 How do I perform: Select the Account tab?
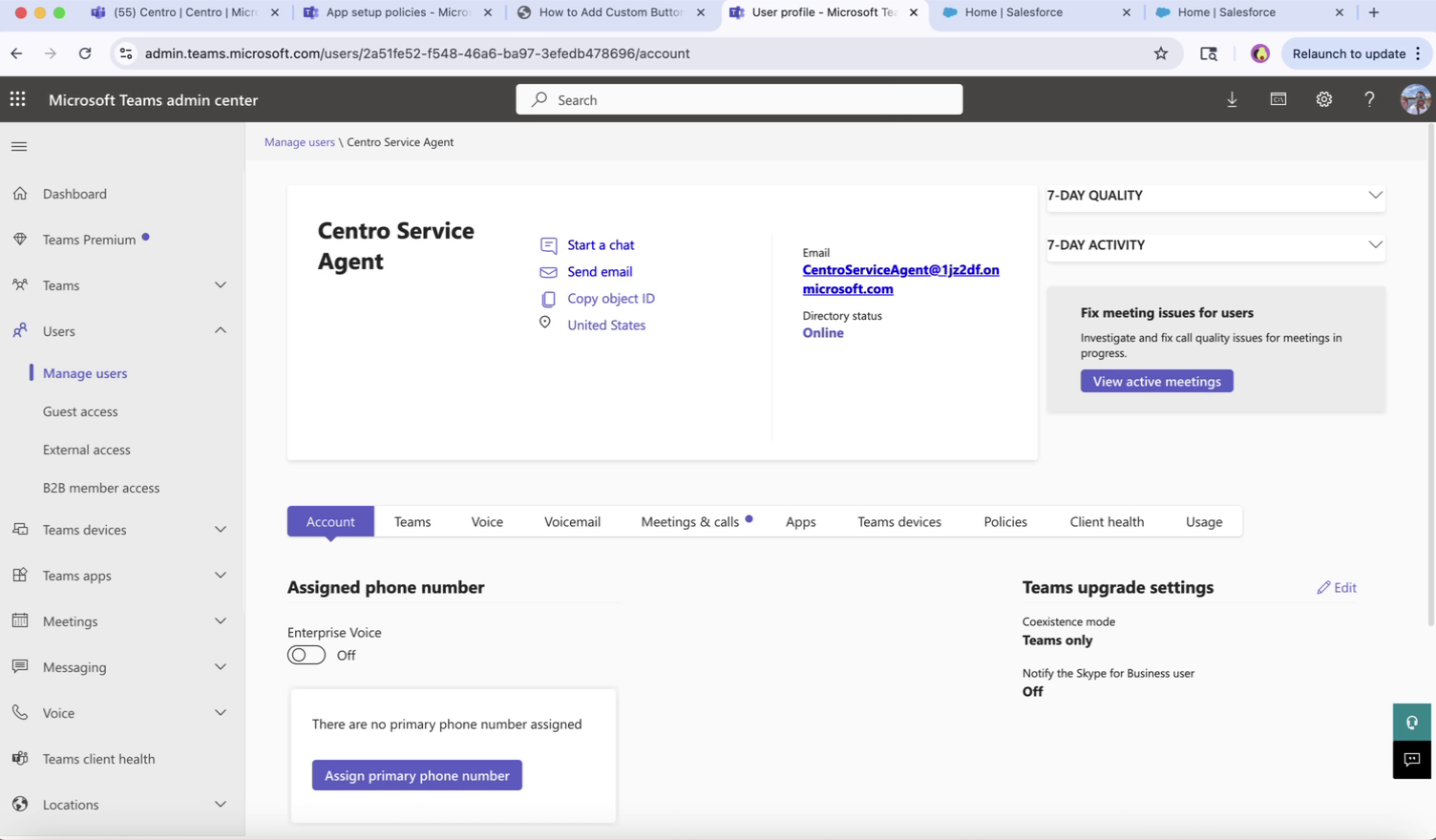click(330, 521)
